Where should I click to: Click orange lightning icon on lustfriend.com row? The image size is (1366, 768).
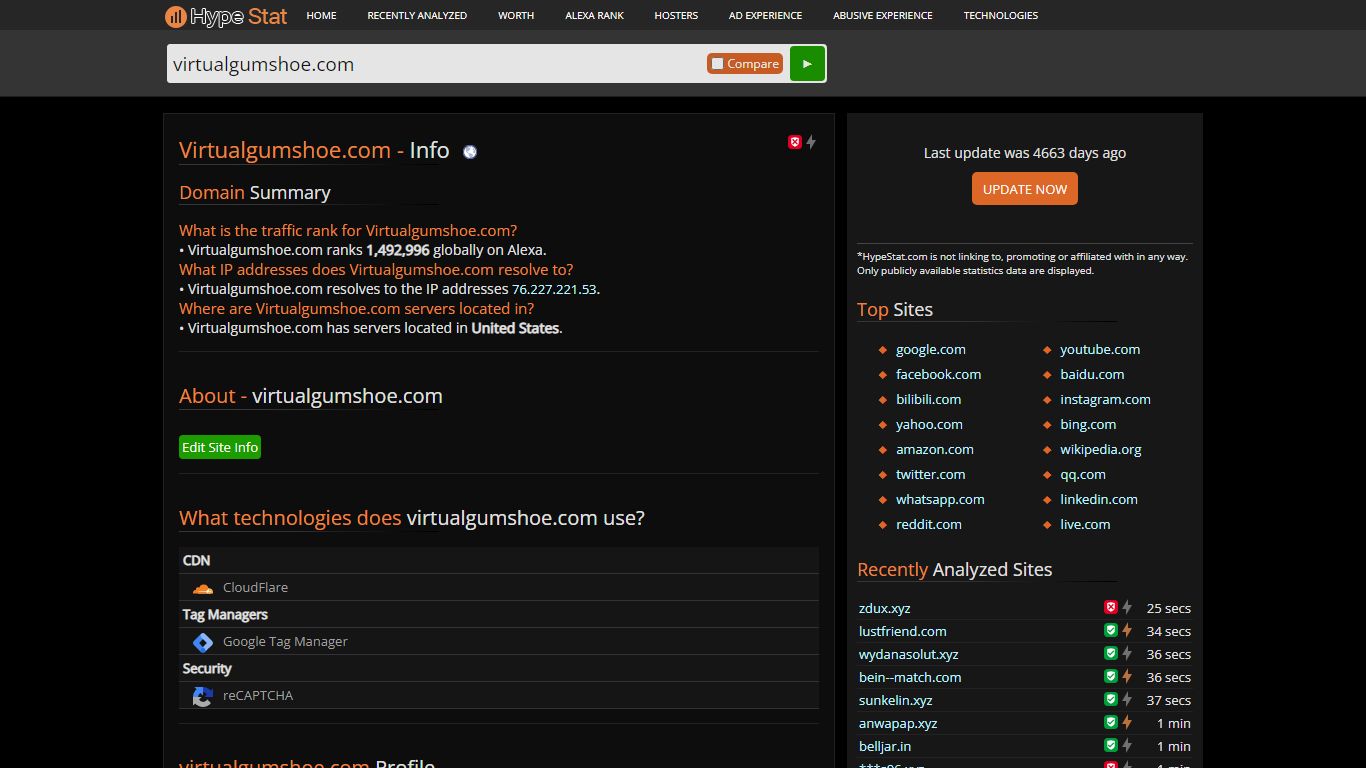pyautogui.click(x=1127, y=631)
